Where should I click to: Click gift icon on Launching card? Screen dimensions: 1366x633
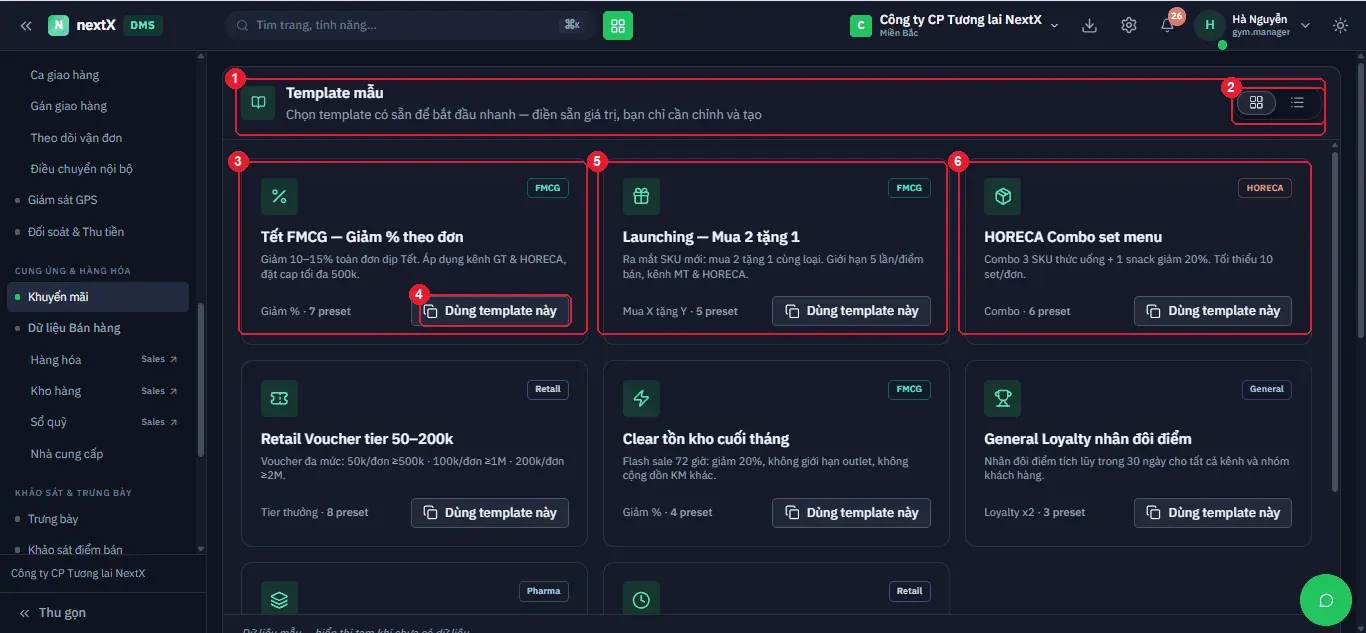click(x=641, y=197)
